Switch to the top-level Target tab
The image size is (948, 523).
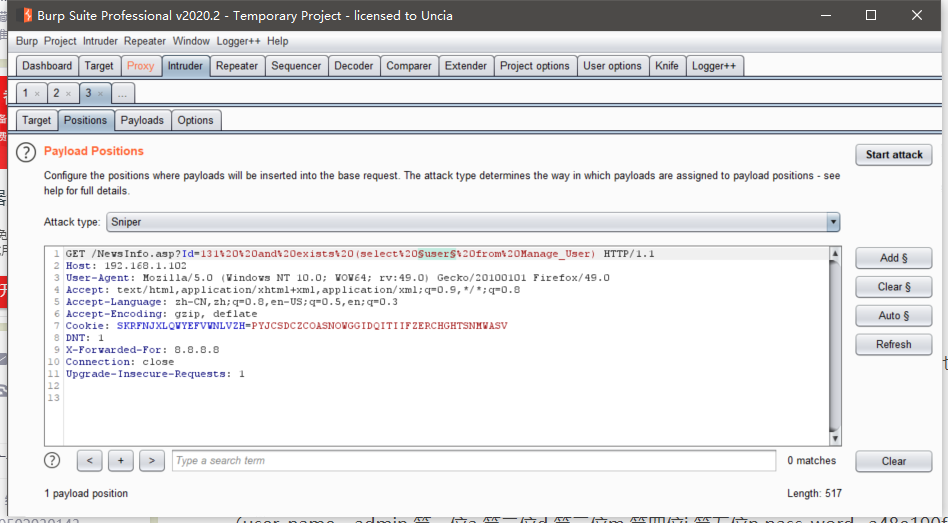coord(99,66)
